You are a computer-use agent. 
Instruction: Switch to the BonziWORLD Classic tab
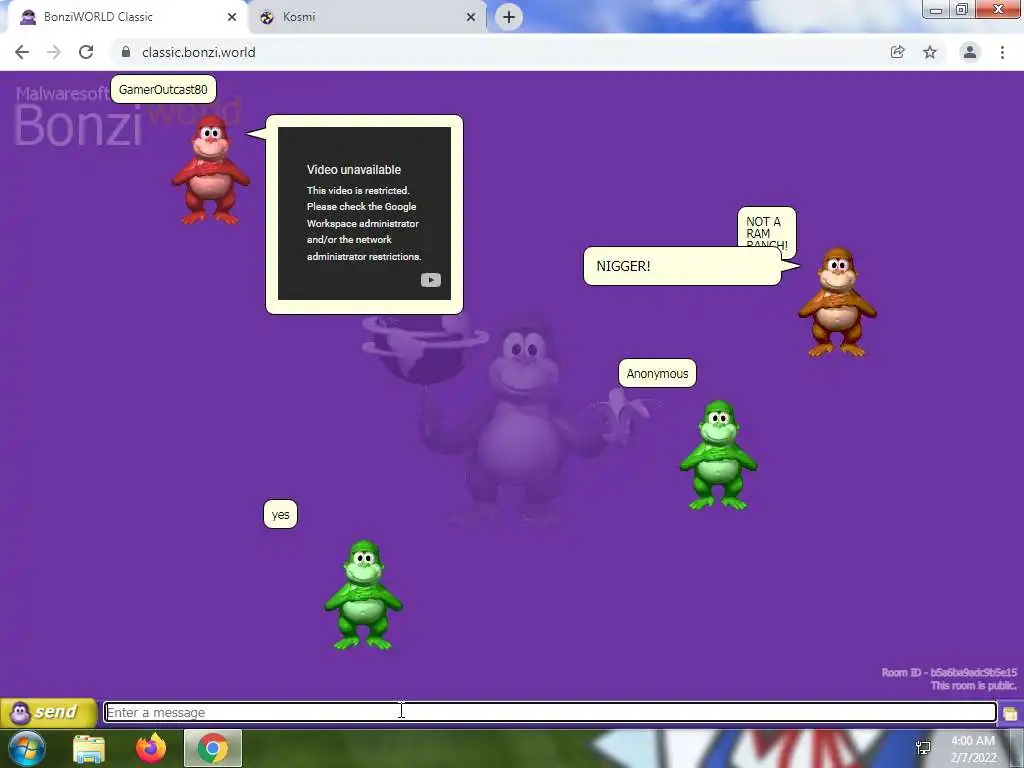point(124,17)
